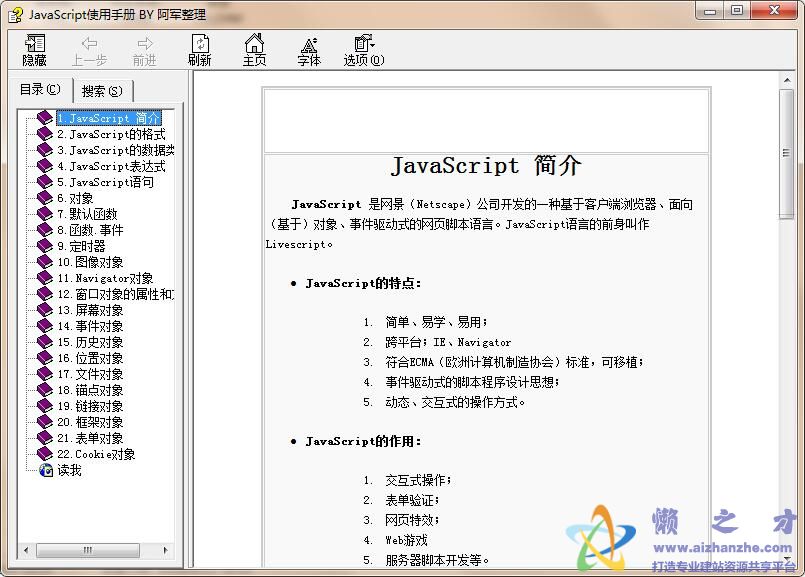Image resolution: width=805 pixels, height=577 pixels.
Task: Expand the 6.对象 chapter book
Action: [x=44, y=197]
